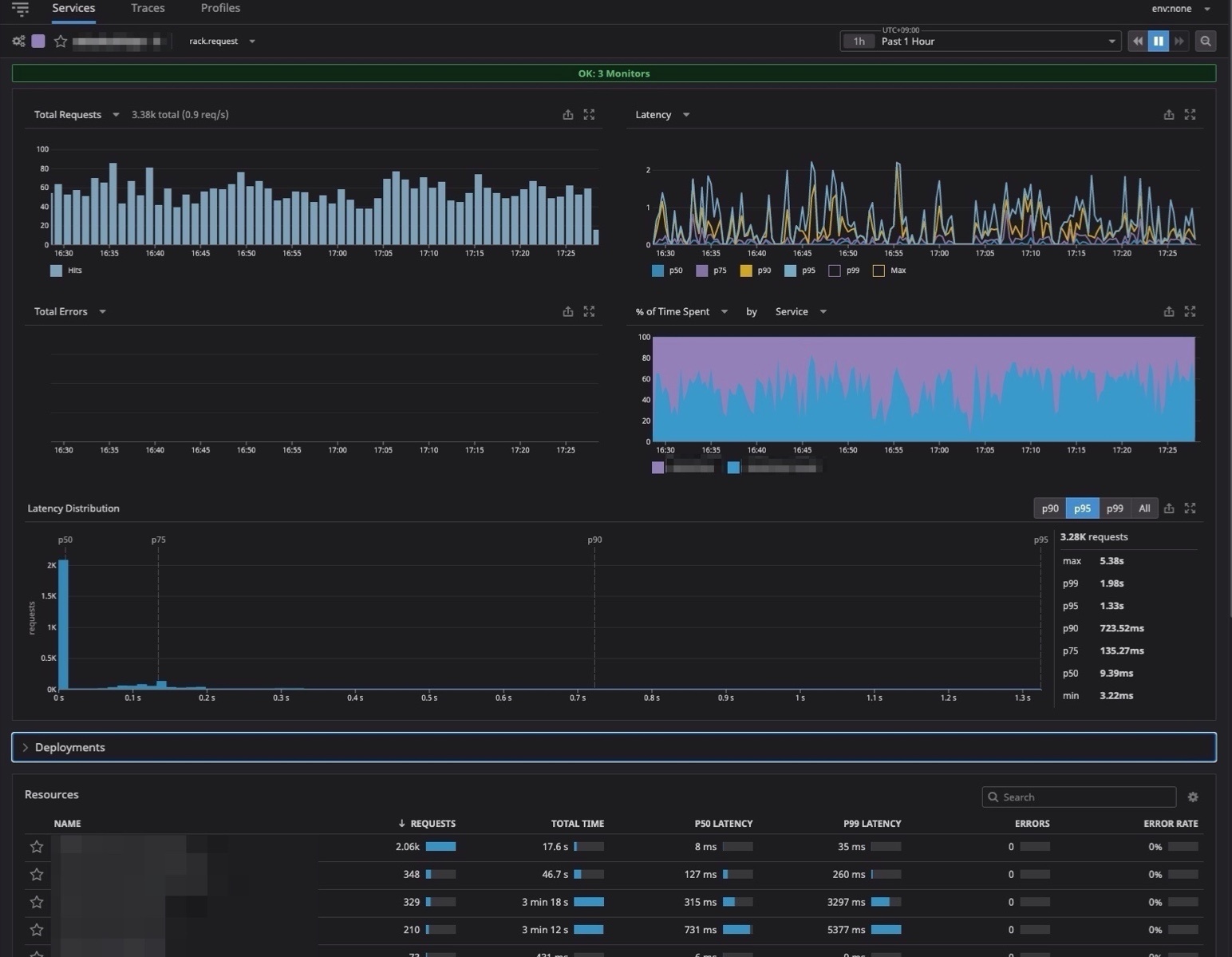Pause live time updates
Viewport: 1232px width, 957px height.
tap(1158, 42)
